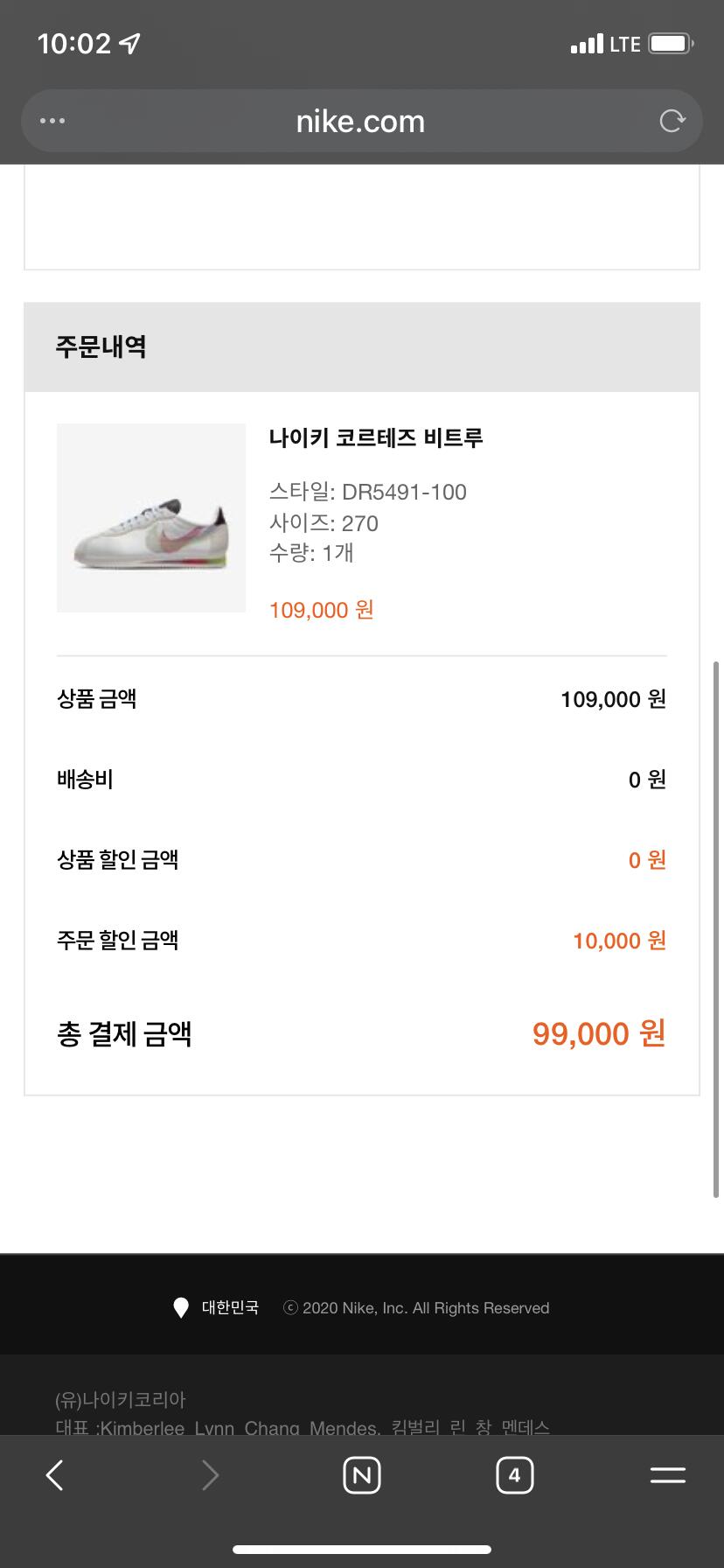Screen dimensions: 724x1568
Task: Open the three-dot options in address bar
Action: [52, 121]
